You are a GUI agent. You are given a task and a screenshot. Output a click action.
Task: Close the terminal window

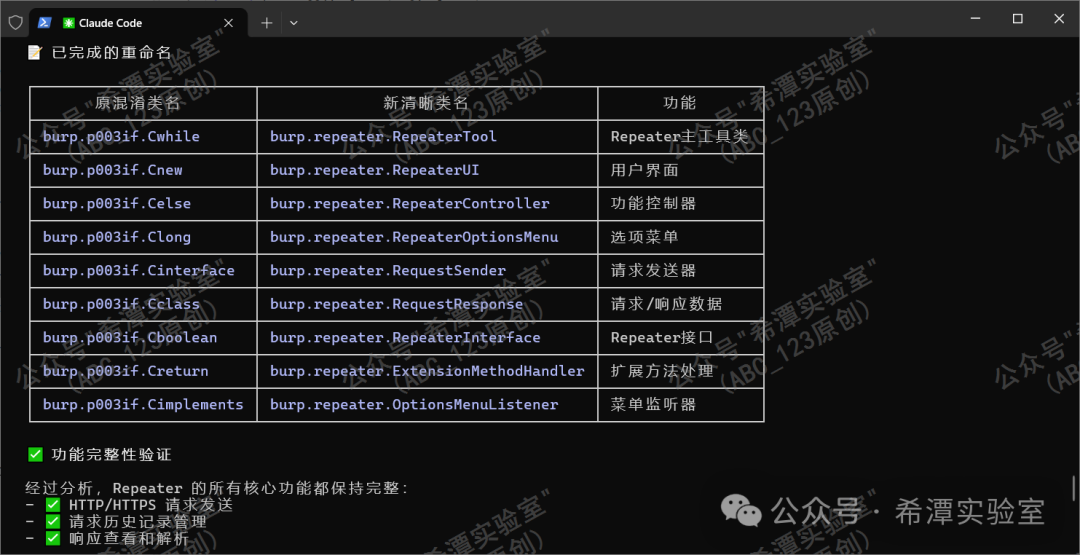1059,19
